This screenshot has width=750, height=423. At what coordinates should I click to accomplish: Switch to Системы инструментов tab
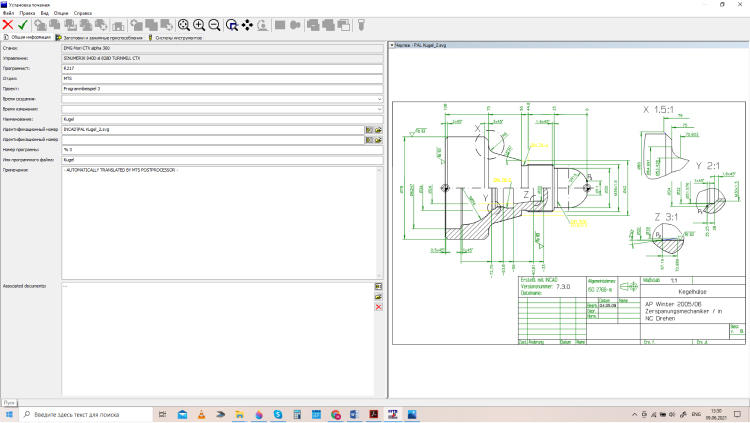click(x=175, y=37)
